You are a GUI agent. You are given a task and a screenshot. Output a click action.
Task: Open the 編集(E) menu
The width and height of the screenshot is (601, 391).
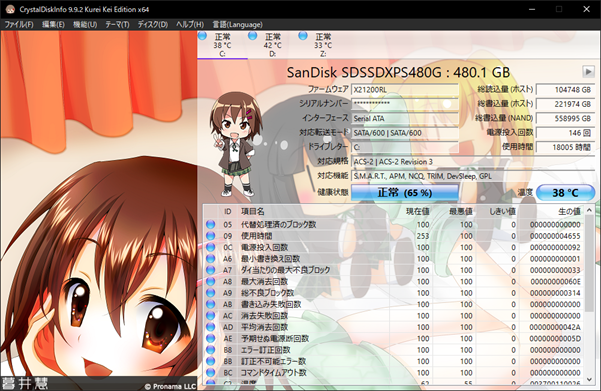tap(53, 25)
